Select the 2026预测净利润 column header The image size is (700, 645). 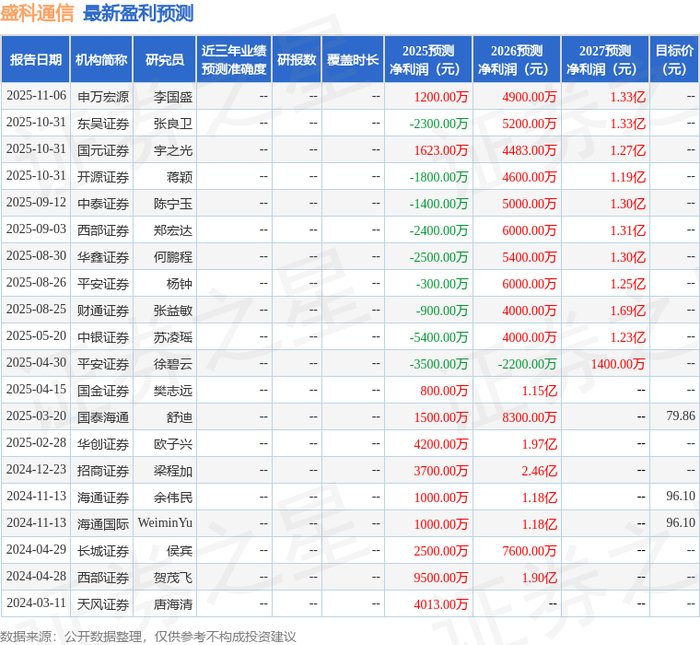click(517, 59)
